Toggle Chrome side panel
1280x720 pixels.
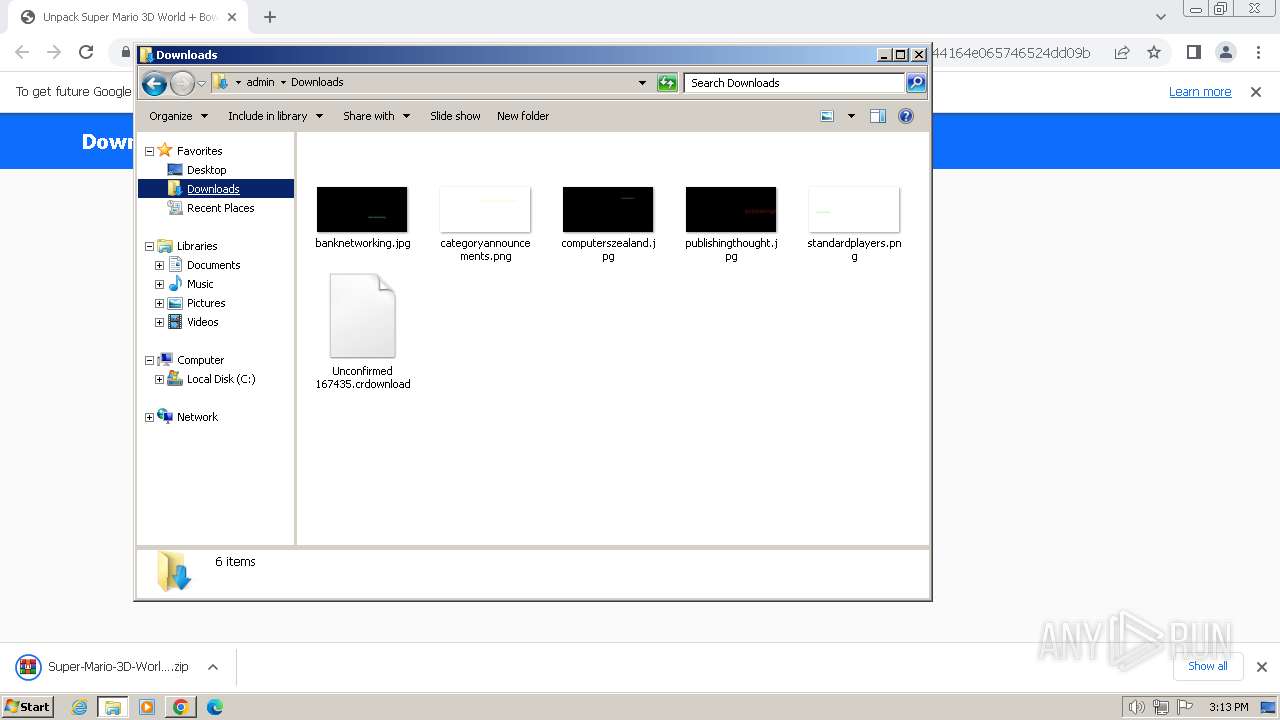(1193, 52)
